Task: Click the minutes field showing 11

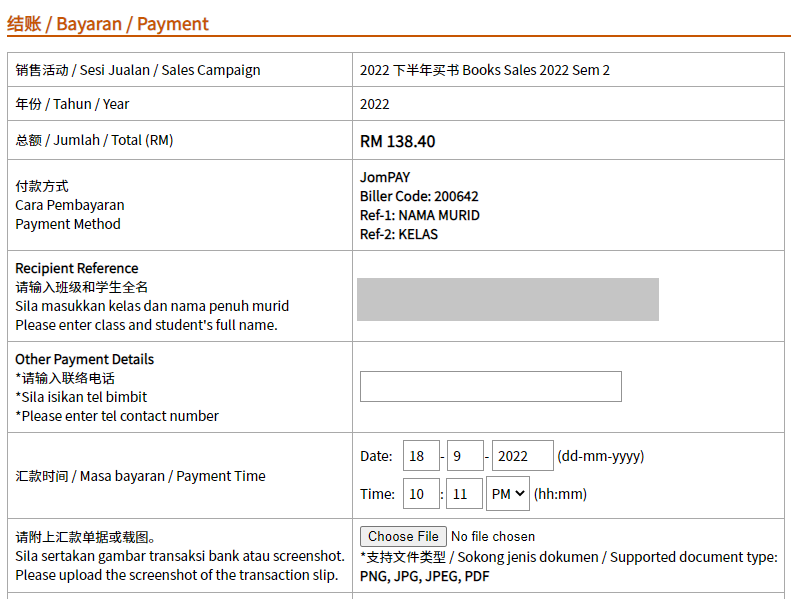Action: pyautogui.click(x=465, y=494)
